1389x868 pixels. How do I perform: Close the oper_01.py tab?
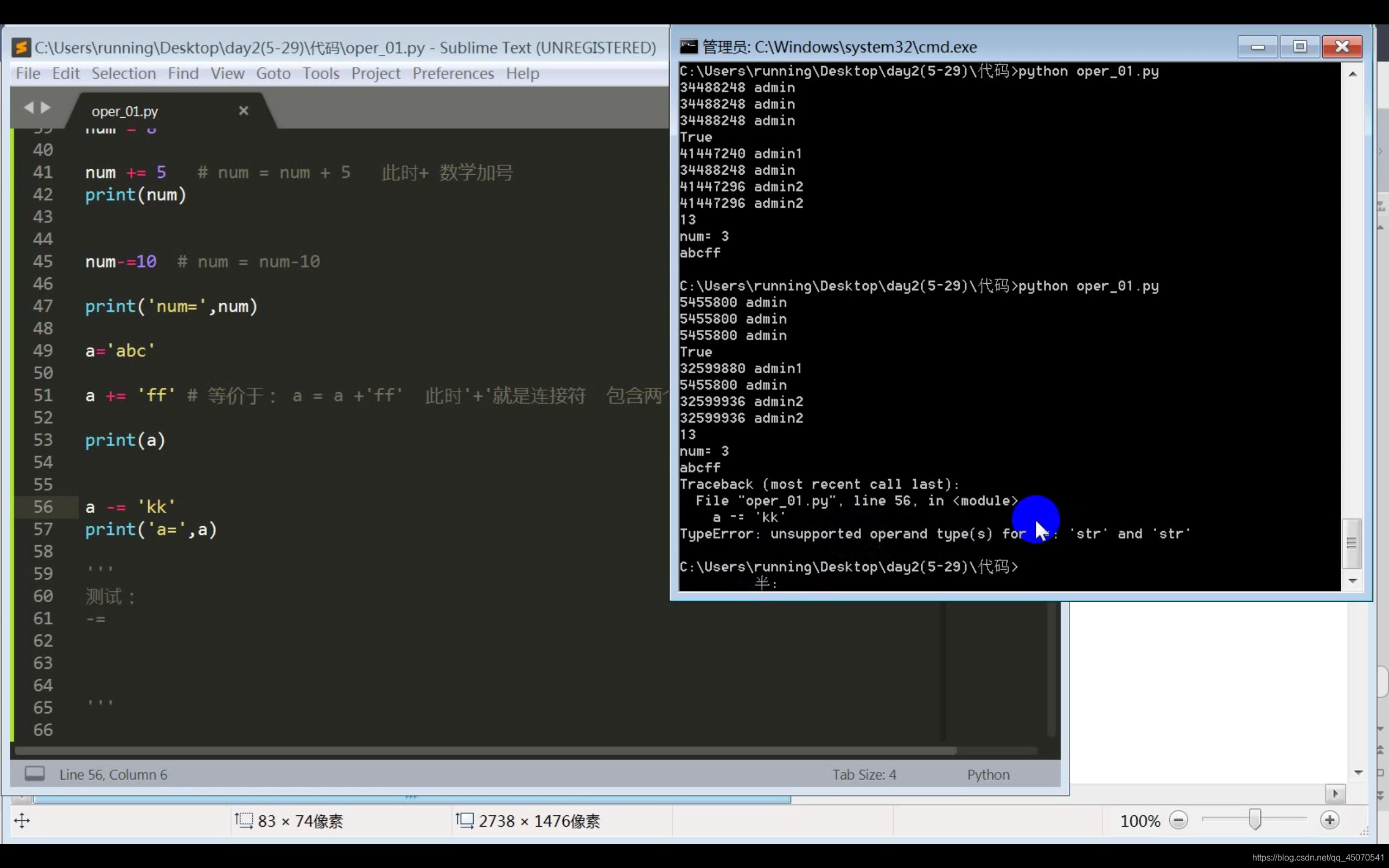click(244, 110)
